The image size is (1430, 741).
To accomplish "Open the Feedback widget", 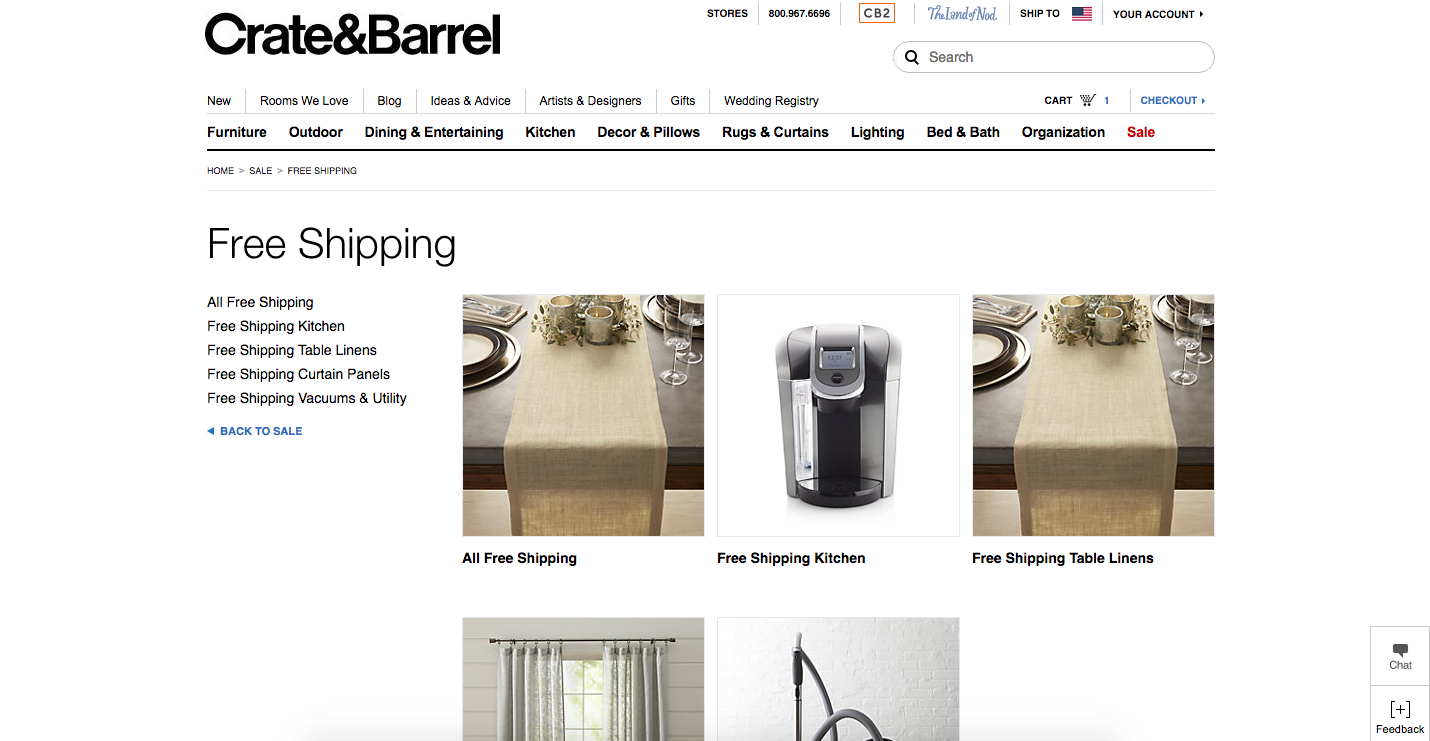I will point(1400,717).
